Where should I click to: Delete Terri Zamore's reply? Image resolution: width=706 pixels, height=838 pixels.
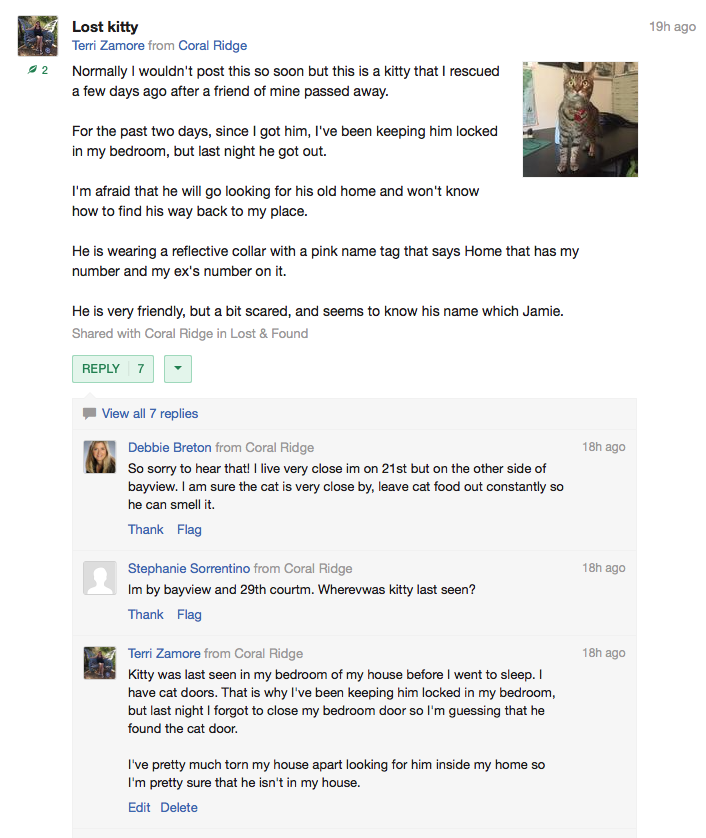179,807
